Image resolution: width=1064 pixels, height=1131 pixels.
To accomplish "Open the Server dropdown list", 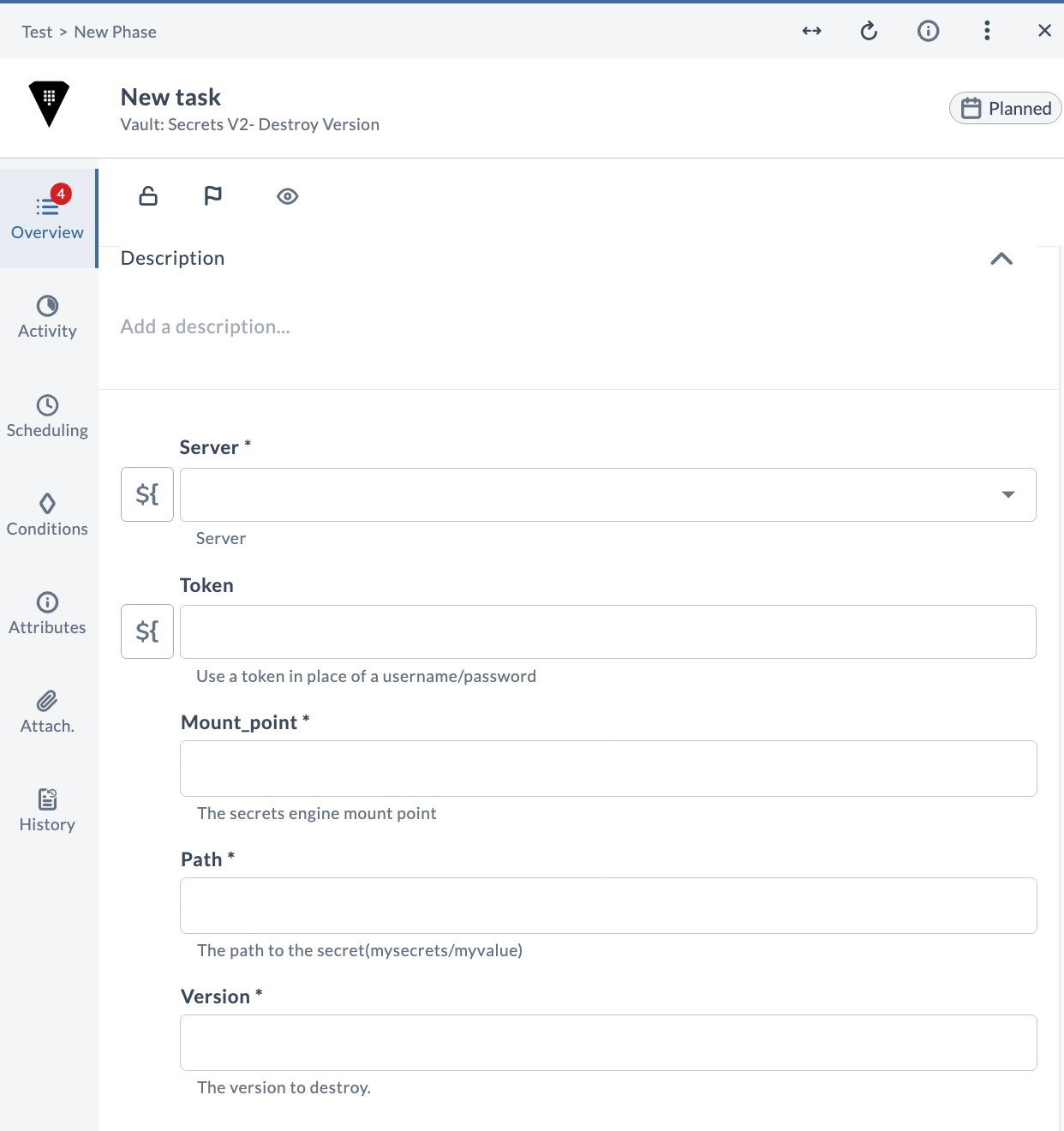I will pyautogui.click(x=608, y=494).
